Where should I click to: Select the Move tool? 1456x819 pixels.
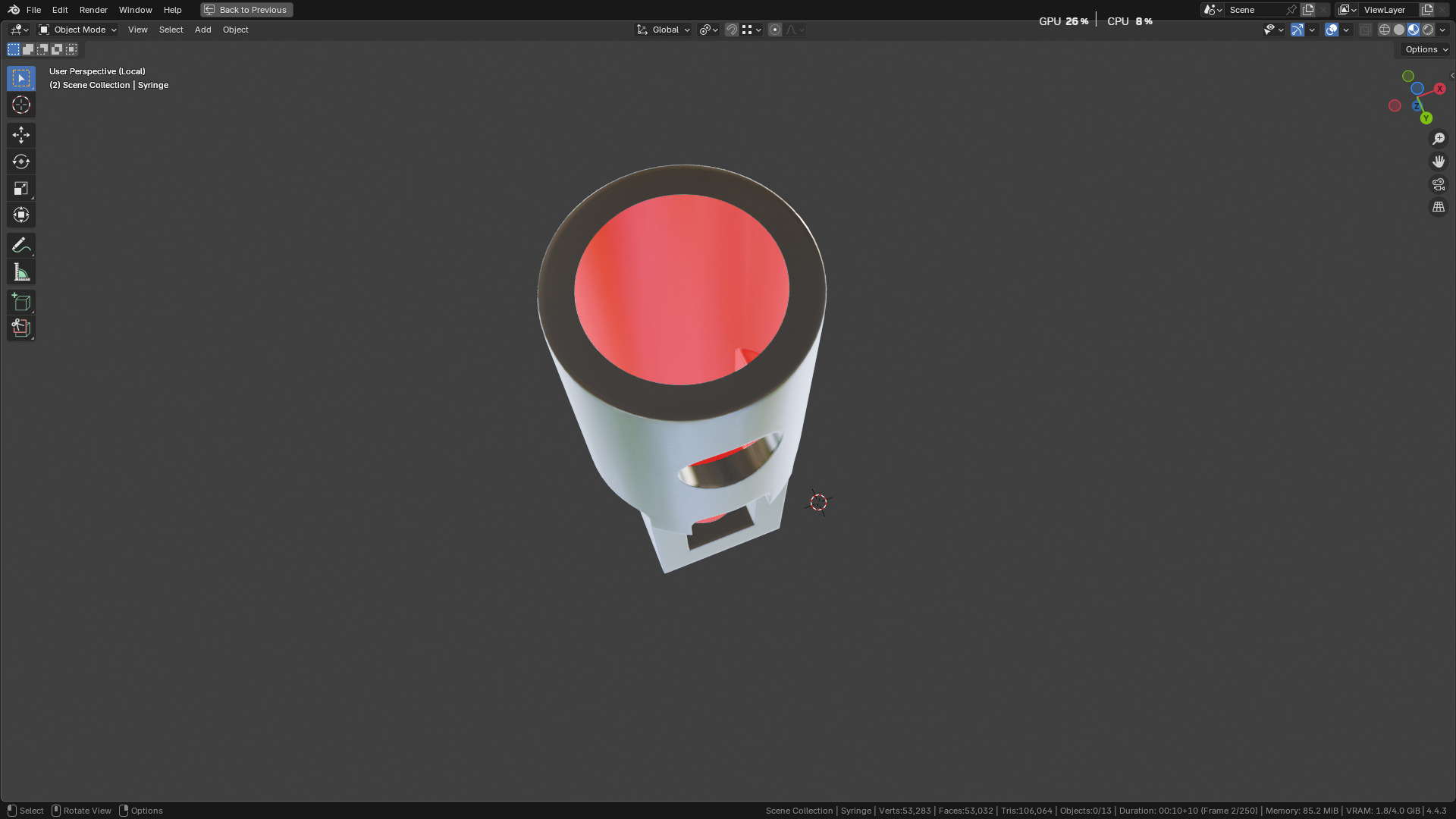pos(21,135)
